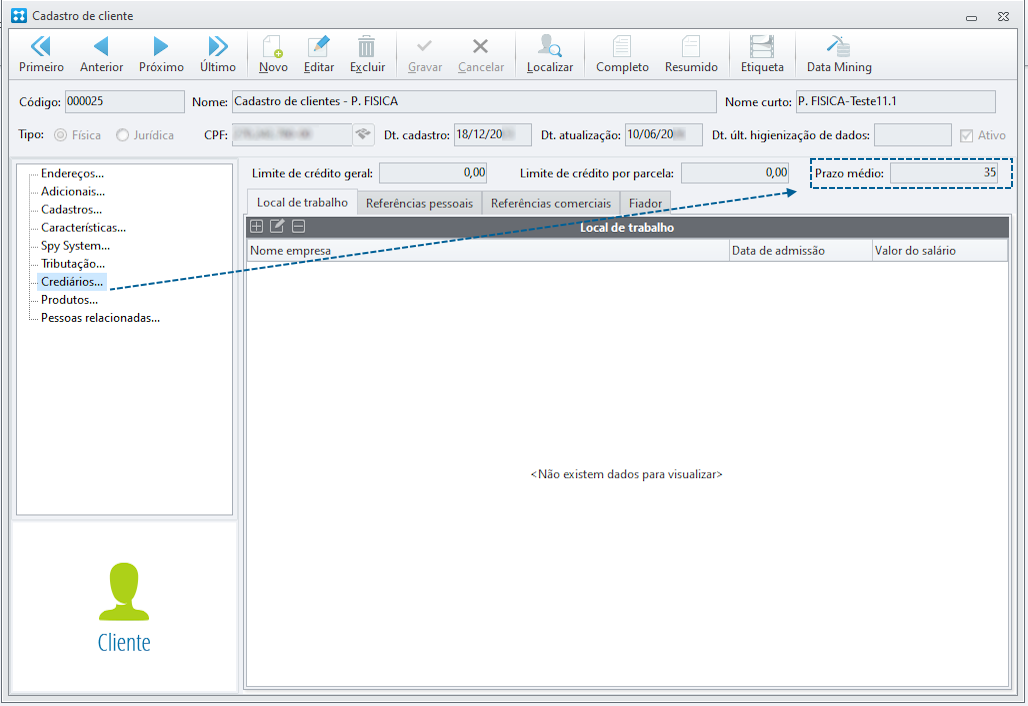
Task: Open the Localizar search tool
Action: pyautogui.click(x=549, y=54)
